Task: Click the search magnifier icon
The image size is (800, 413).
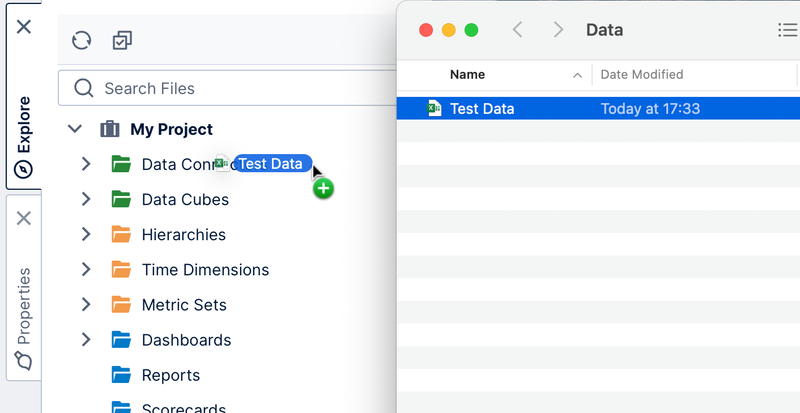Action: pyautogui.click(x=84, y=88)
